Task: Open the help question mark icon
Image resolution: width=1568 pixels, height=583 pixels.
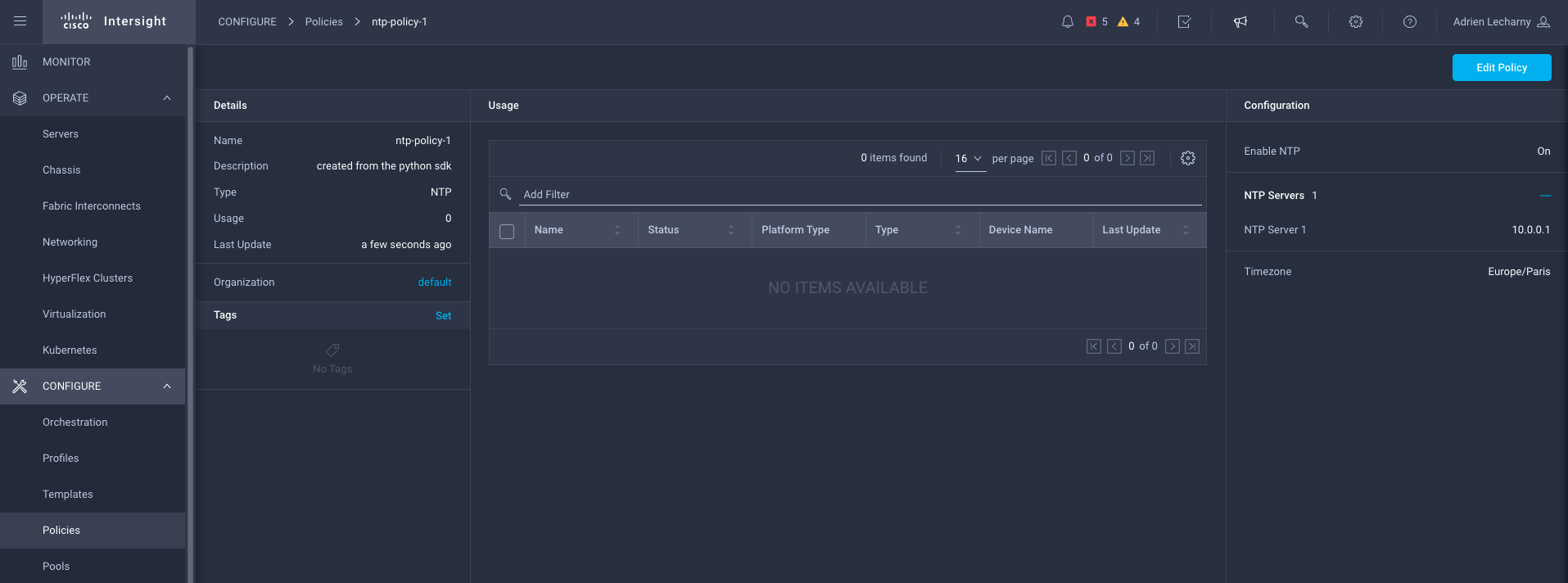Action: pos(1409,22)
